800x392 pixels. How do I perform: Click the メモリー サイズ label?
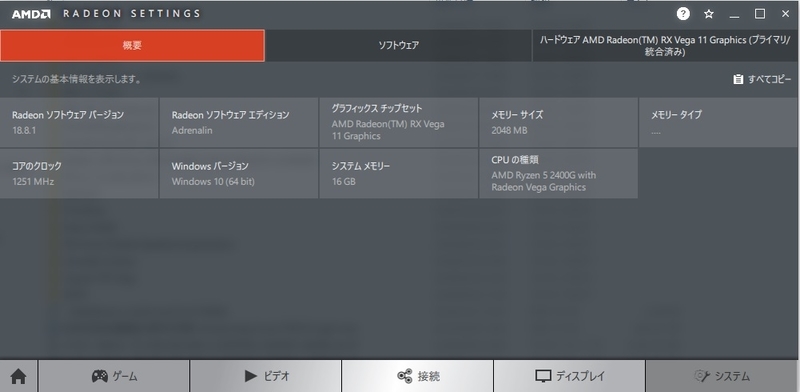tap(517, 115)
